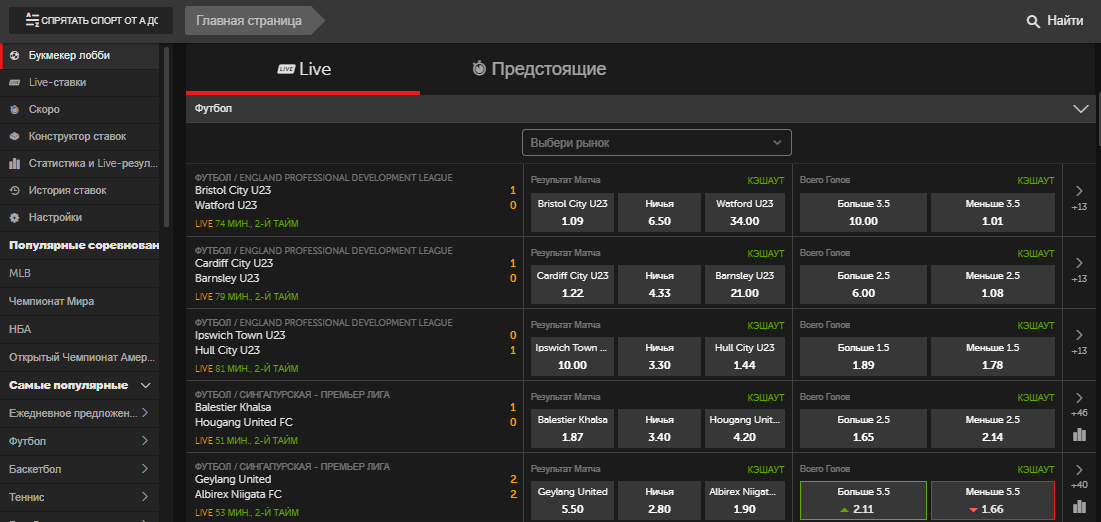
Task: Click the left sidebar scrollbar
Action: [x=166, y=137]
